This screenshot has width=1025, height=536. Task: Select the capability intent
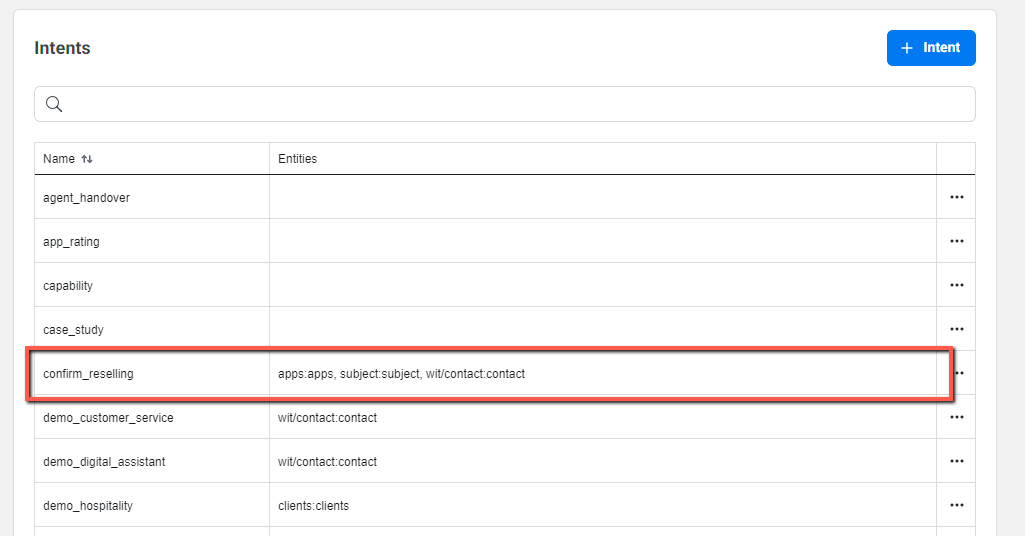pos(68,286)
